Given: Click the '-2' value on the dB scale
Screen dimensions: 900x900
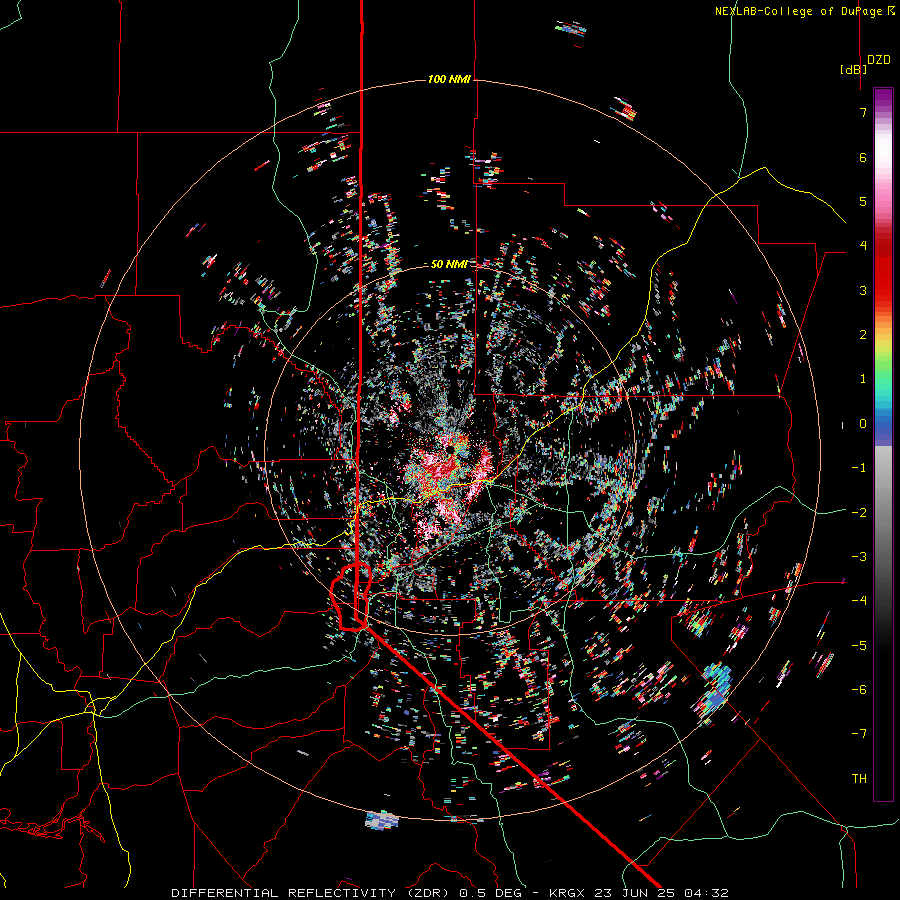Looking at the screenshot, I should coord(859,512).
